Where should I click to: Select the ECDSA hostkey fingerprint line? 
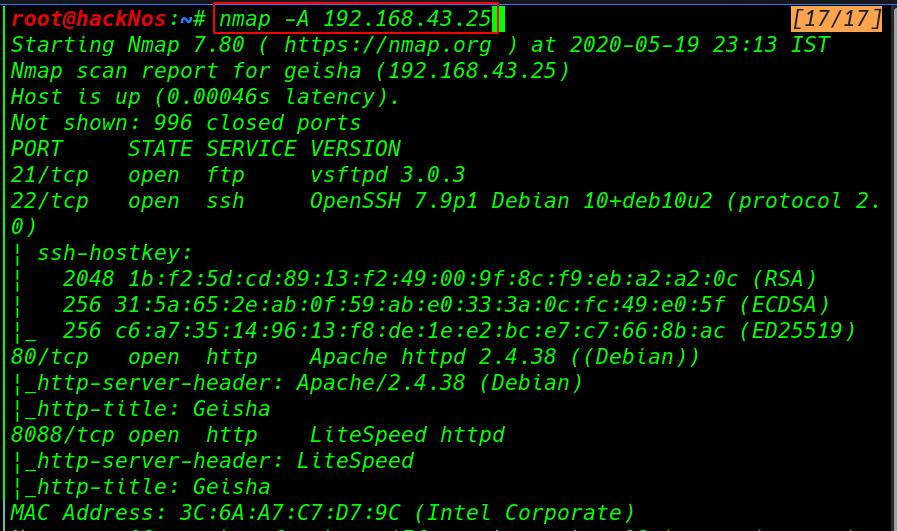pyautogui.click(x=446, y=305)
